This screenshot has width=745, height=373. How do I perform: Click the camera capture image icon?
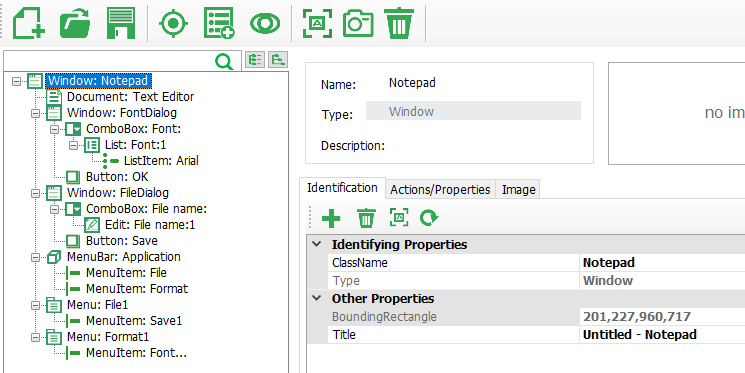359,23
